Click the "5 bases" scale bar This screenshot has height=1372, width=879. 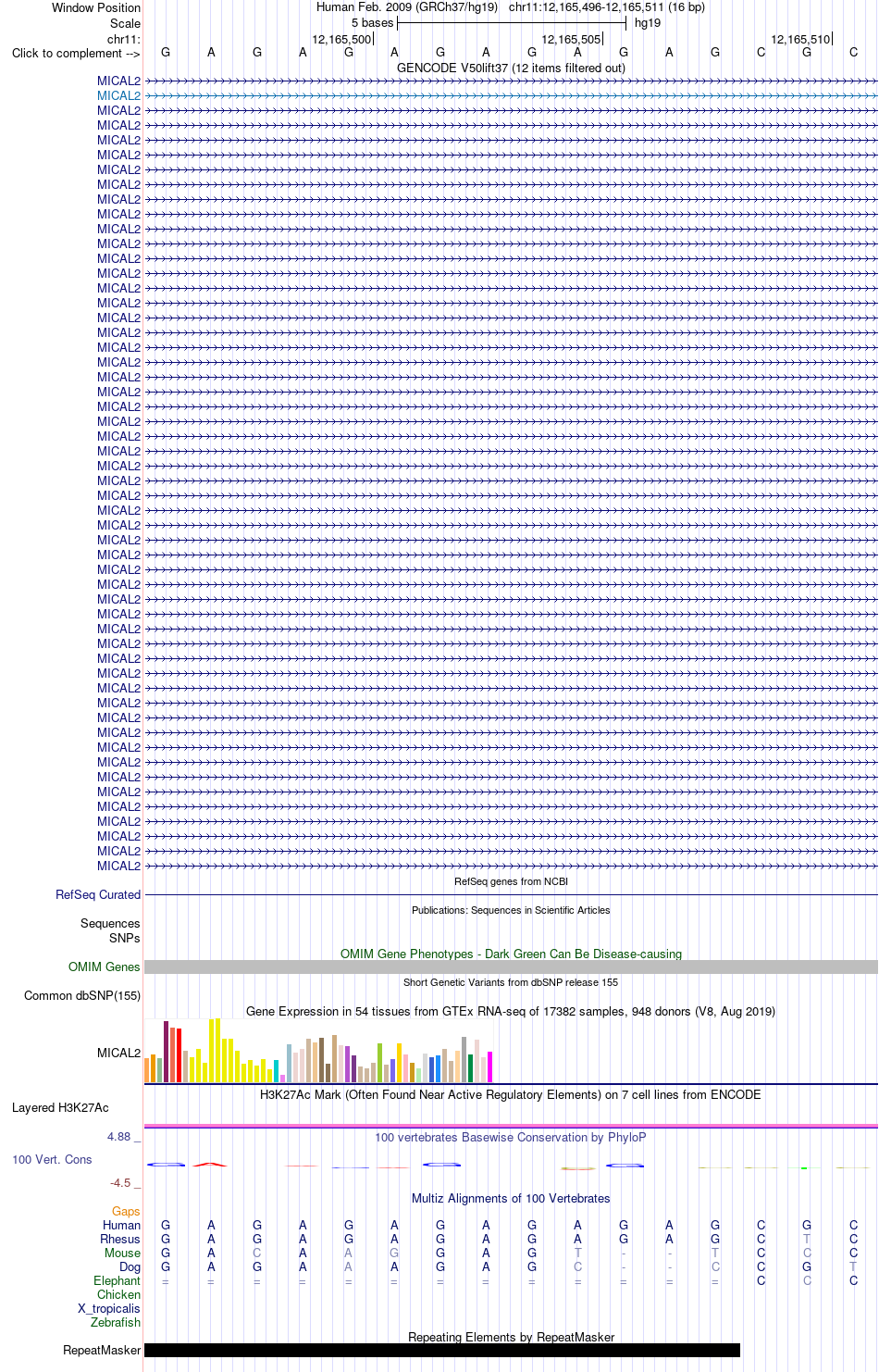click(x=512, y=23)
